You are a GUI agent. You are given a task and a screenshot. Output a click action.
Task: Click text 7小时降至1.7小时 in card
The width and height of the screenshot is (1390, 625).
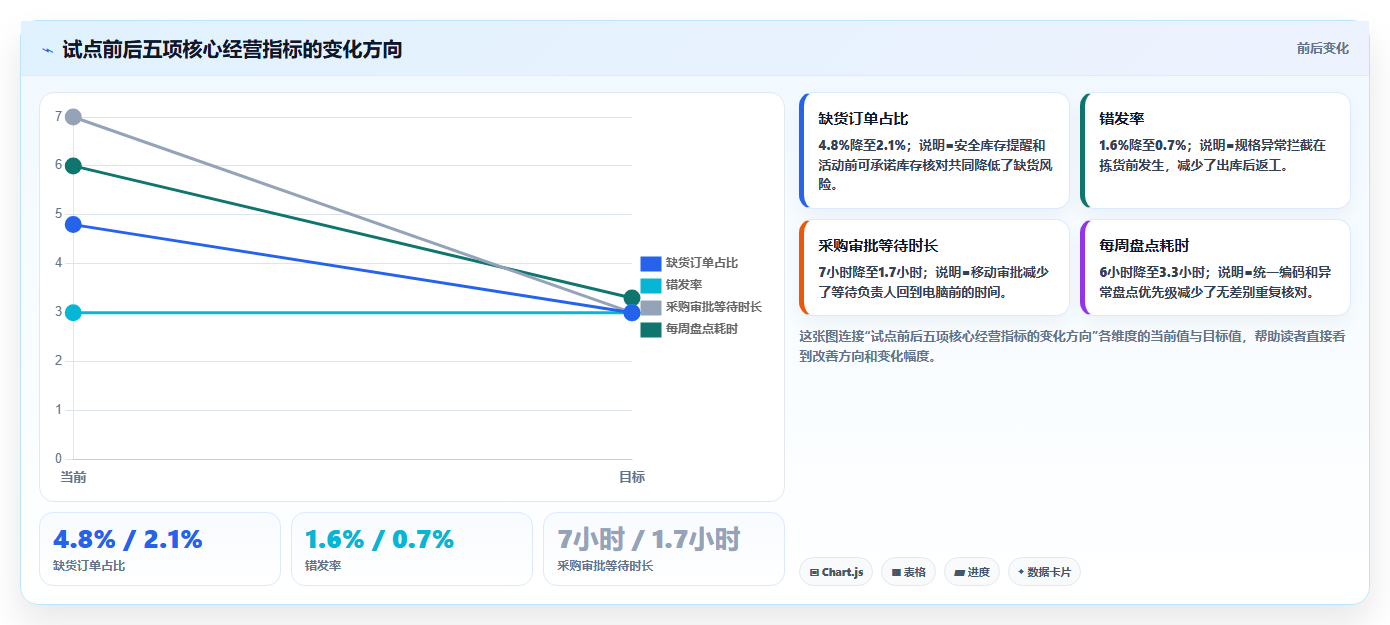[x=870, y=272]
